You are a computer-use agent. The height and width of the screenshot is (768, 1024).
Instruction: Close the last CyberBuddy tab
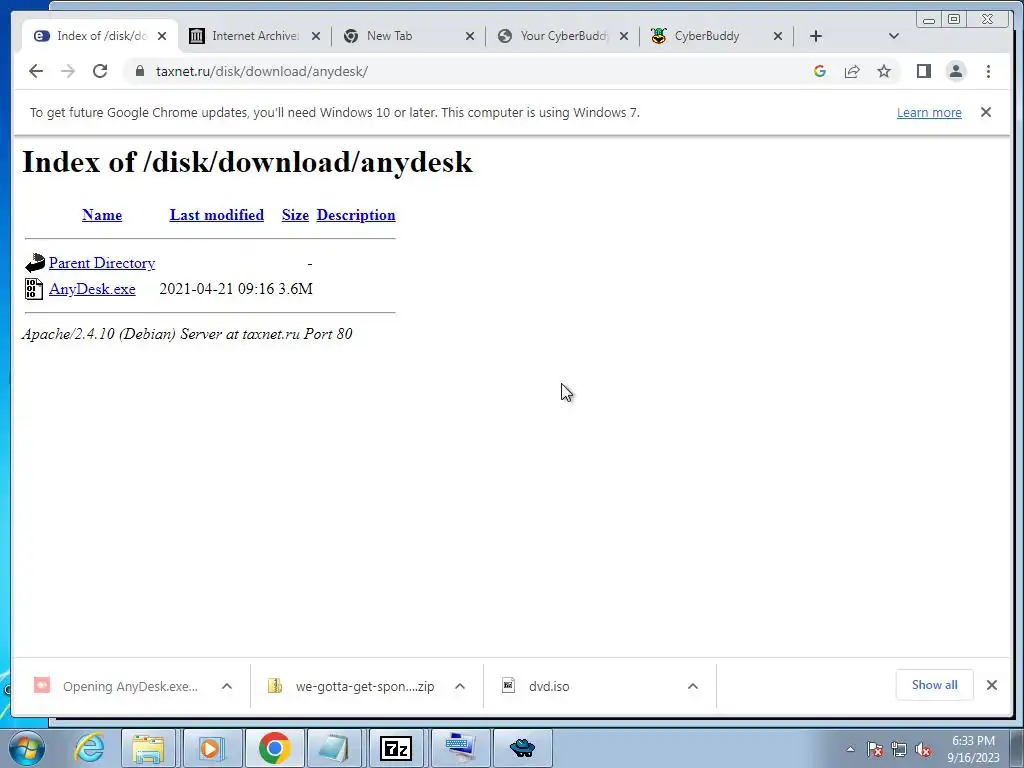(x=778, y=36)
